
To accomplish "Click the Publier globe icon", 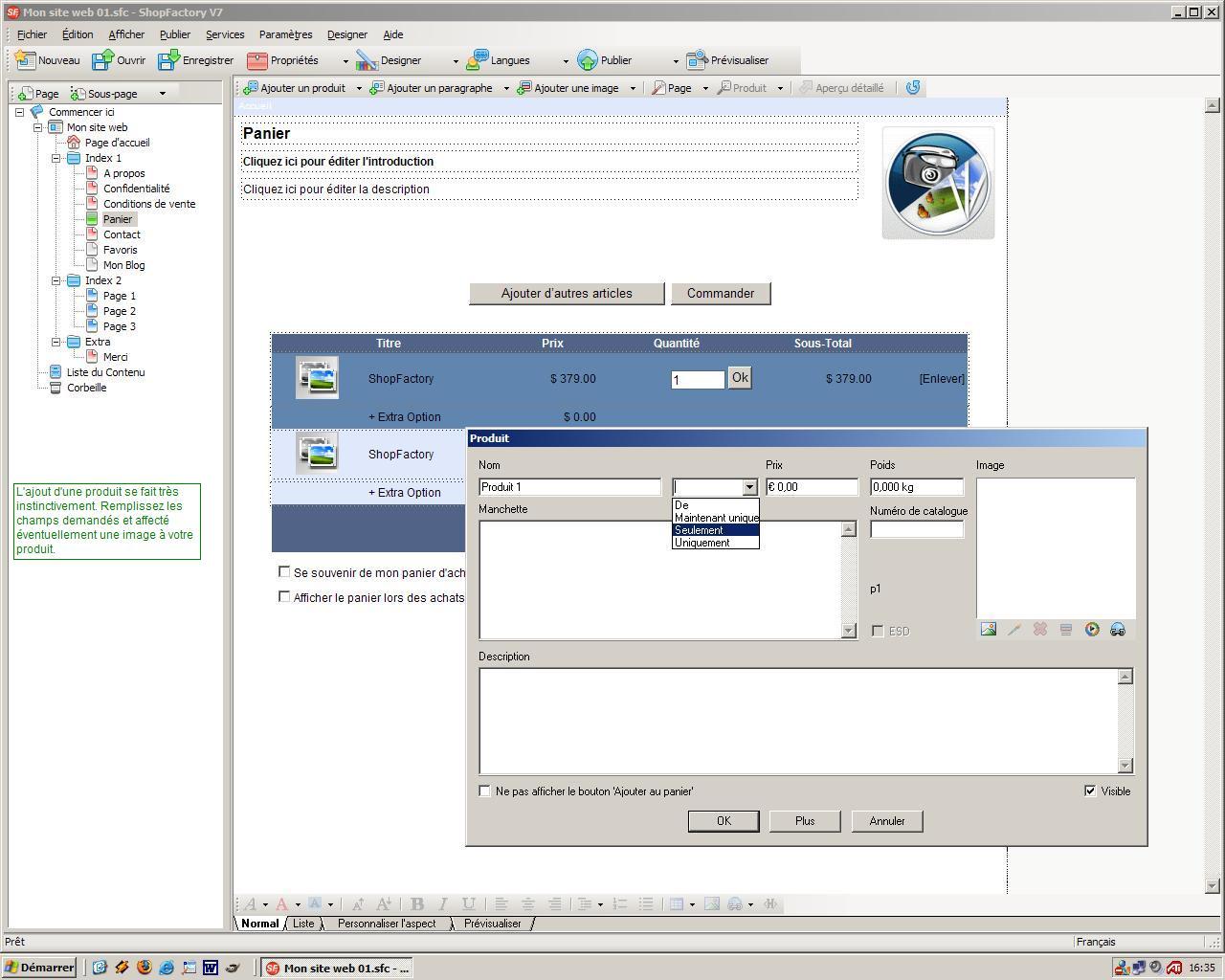I will (x=587, y=60).
